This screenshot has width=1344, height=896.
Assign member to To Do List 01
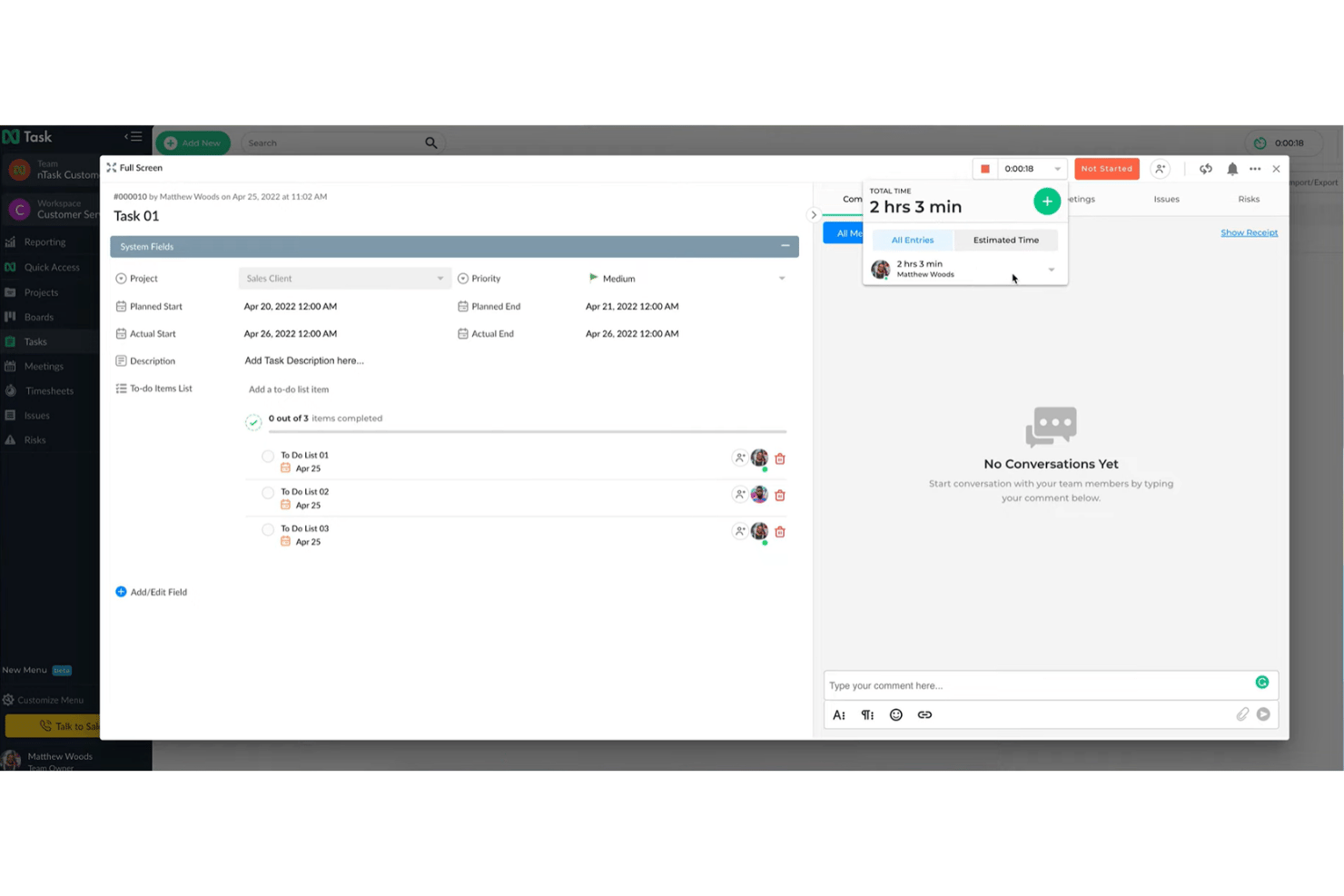click(739, 458)
